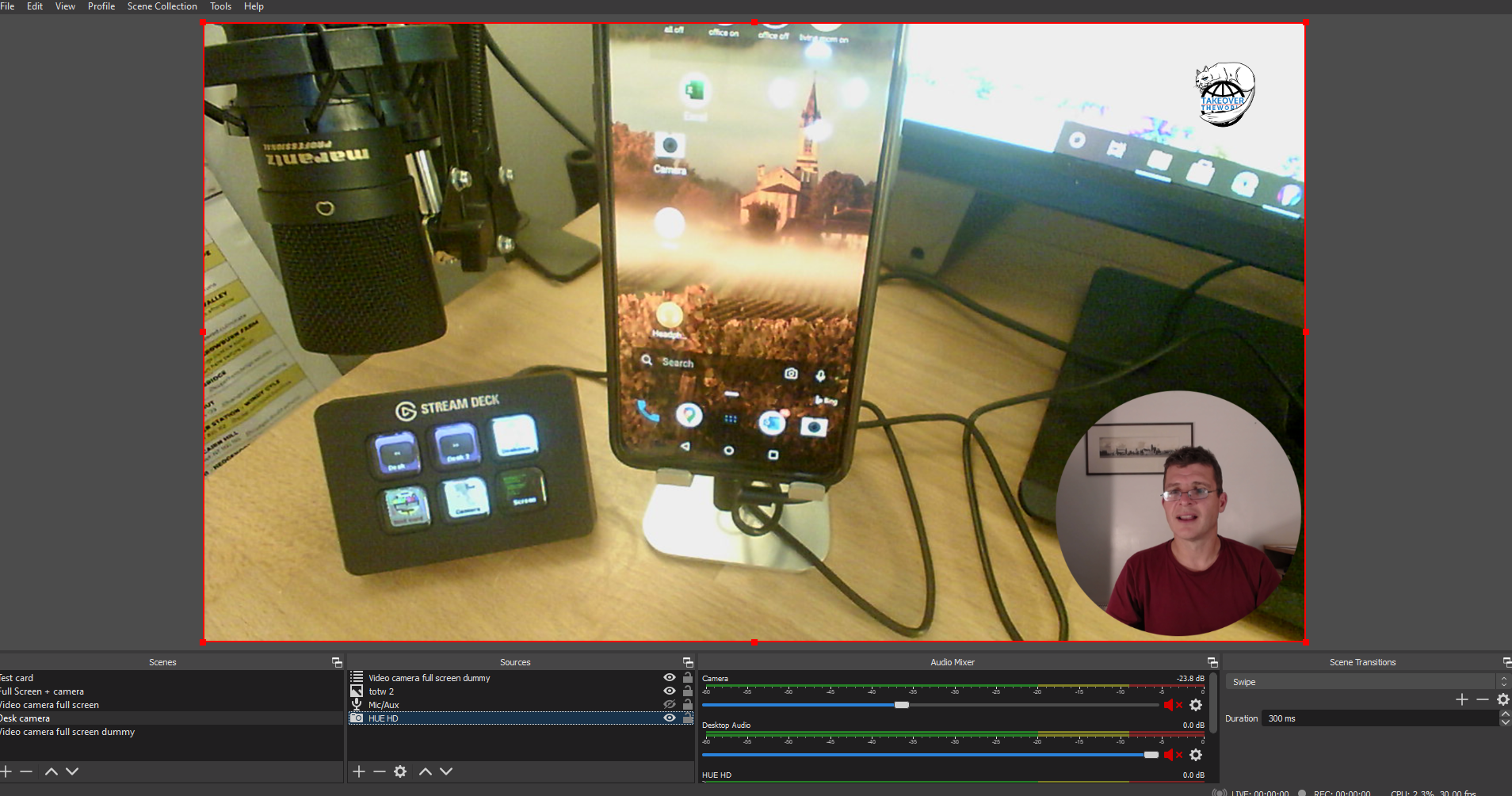Select the Mic/Aux source row
This screenshot has height=796, width=1512.
coord(521,705)
